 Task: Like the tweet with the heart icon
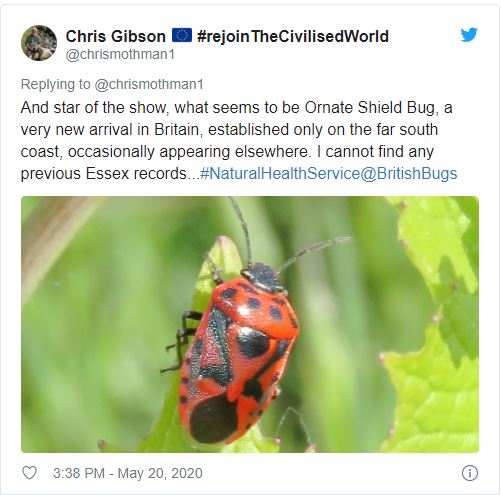29,473
